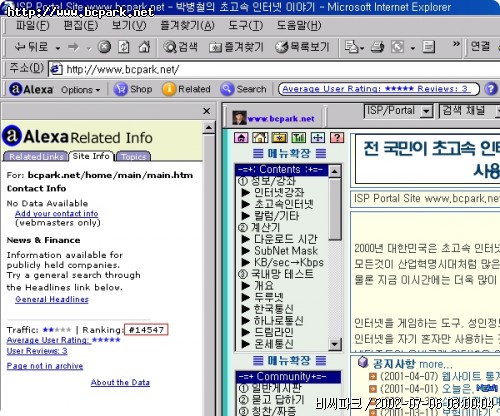Image resolution: width=500 pixels, height=416 pixels.
Task: Click the Page not in archive link
Action: tap(45, 366)
